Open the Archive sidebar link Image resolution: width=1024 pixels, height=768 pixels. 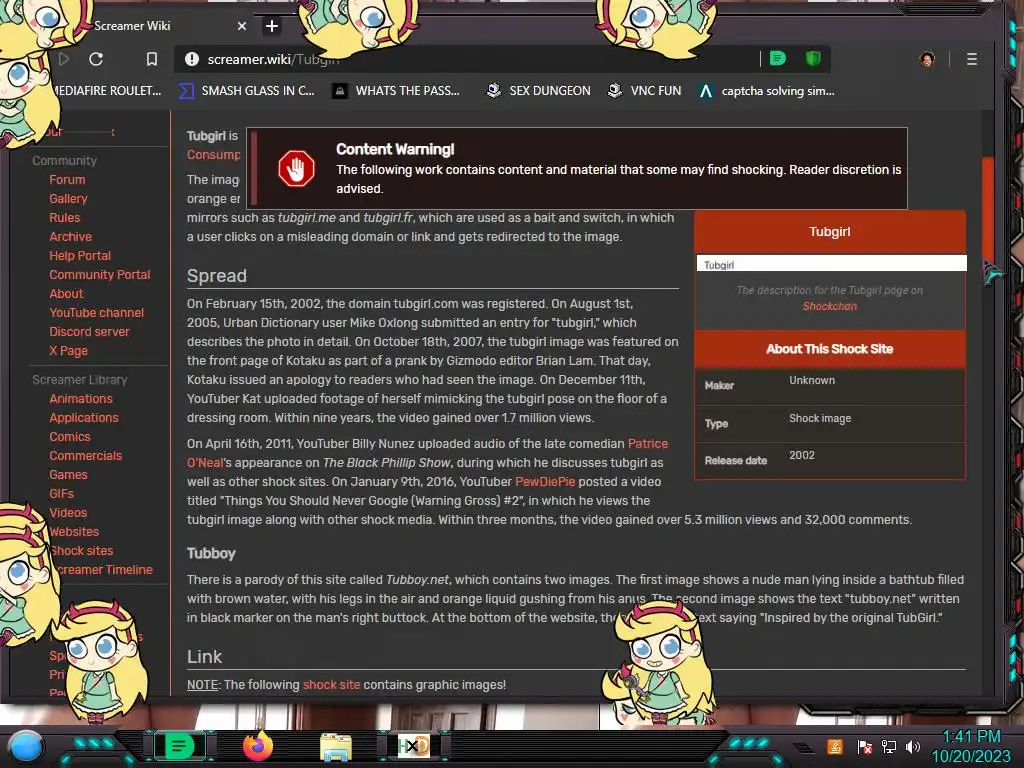[x=71, y=236]
